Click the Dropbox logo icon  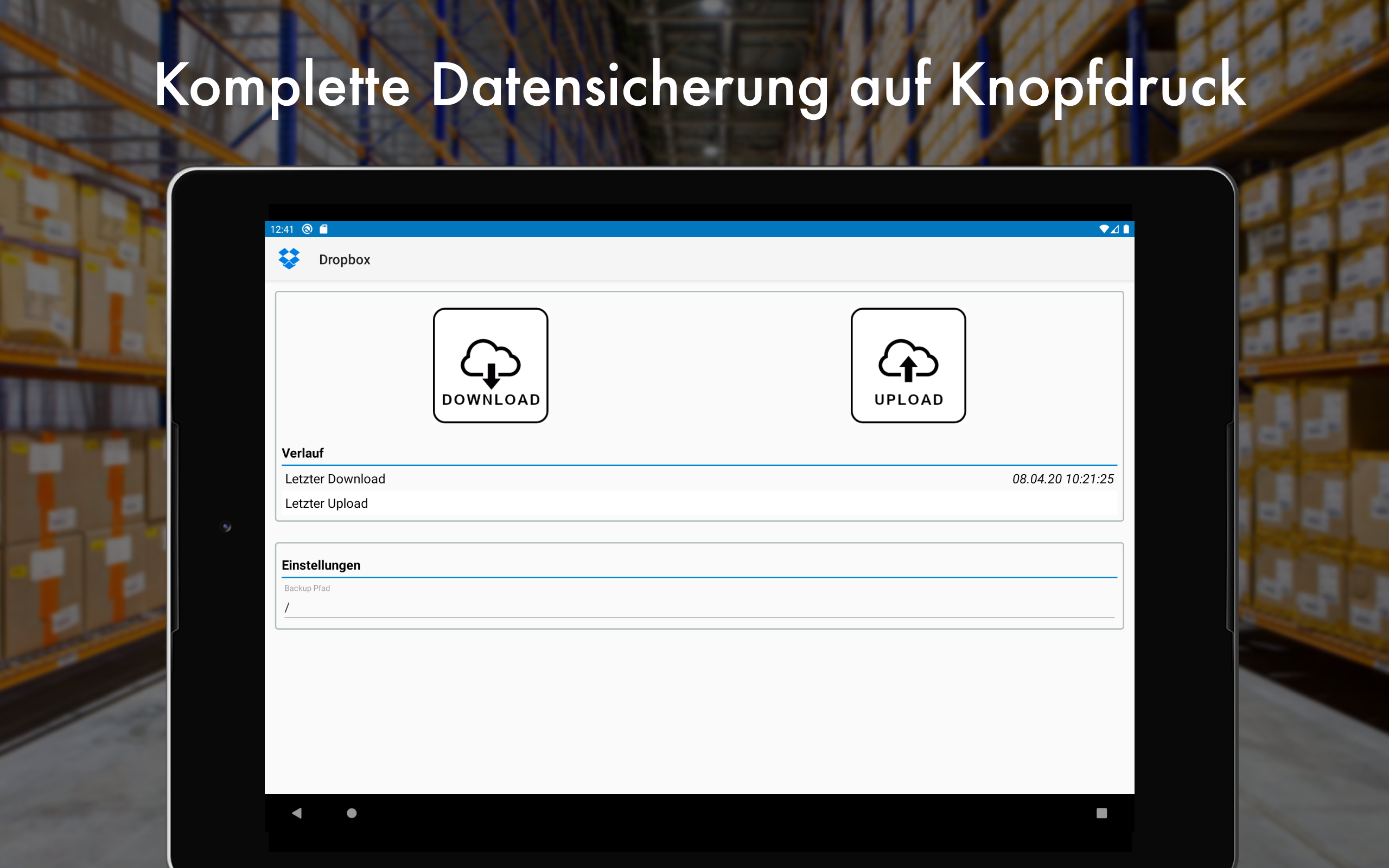[289, 259]
